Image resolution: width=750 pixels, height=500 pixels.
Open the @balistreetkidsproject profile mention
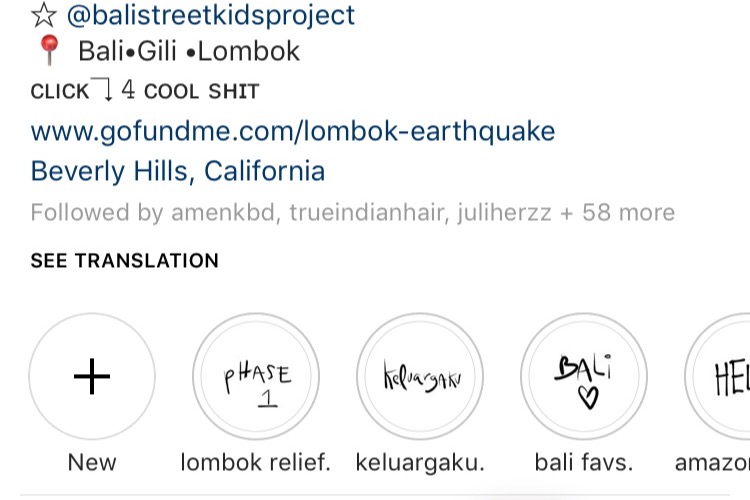(x=211, y=15)
